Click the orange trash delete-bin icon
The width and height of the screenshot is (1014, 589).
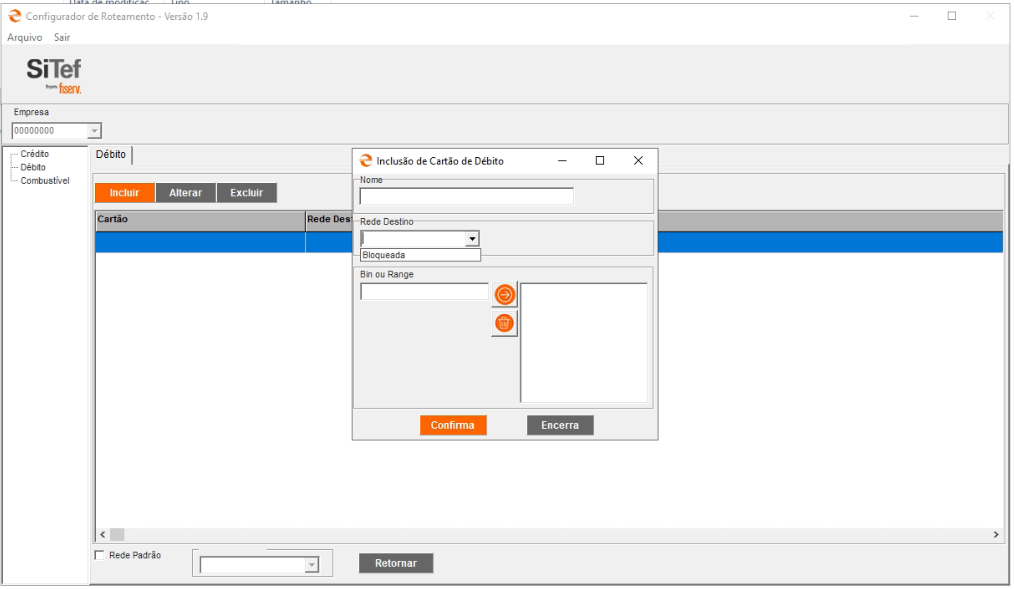click(x=504, y=323)
